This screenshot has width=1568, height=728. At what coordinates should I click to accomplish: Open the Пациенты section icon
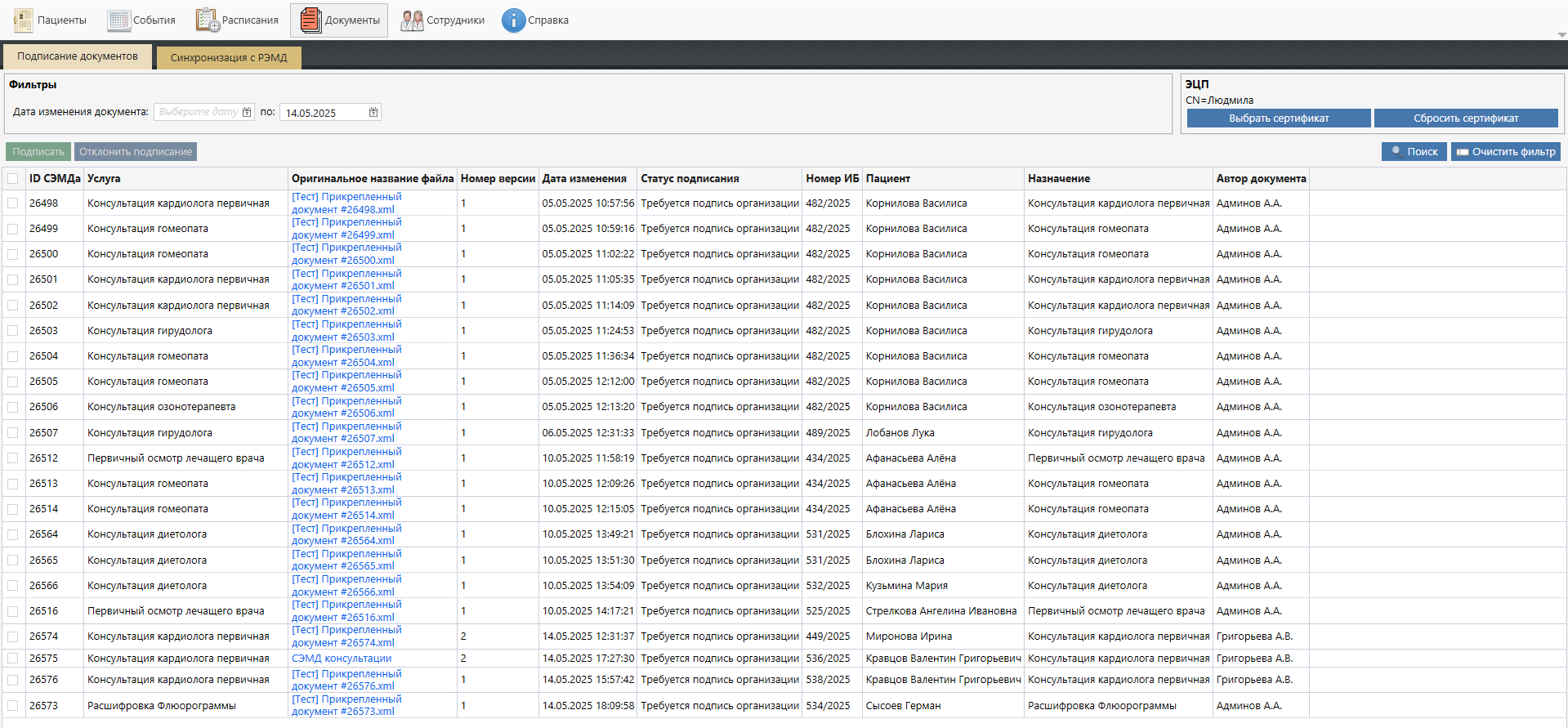point(24,20)
